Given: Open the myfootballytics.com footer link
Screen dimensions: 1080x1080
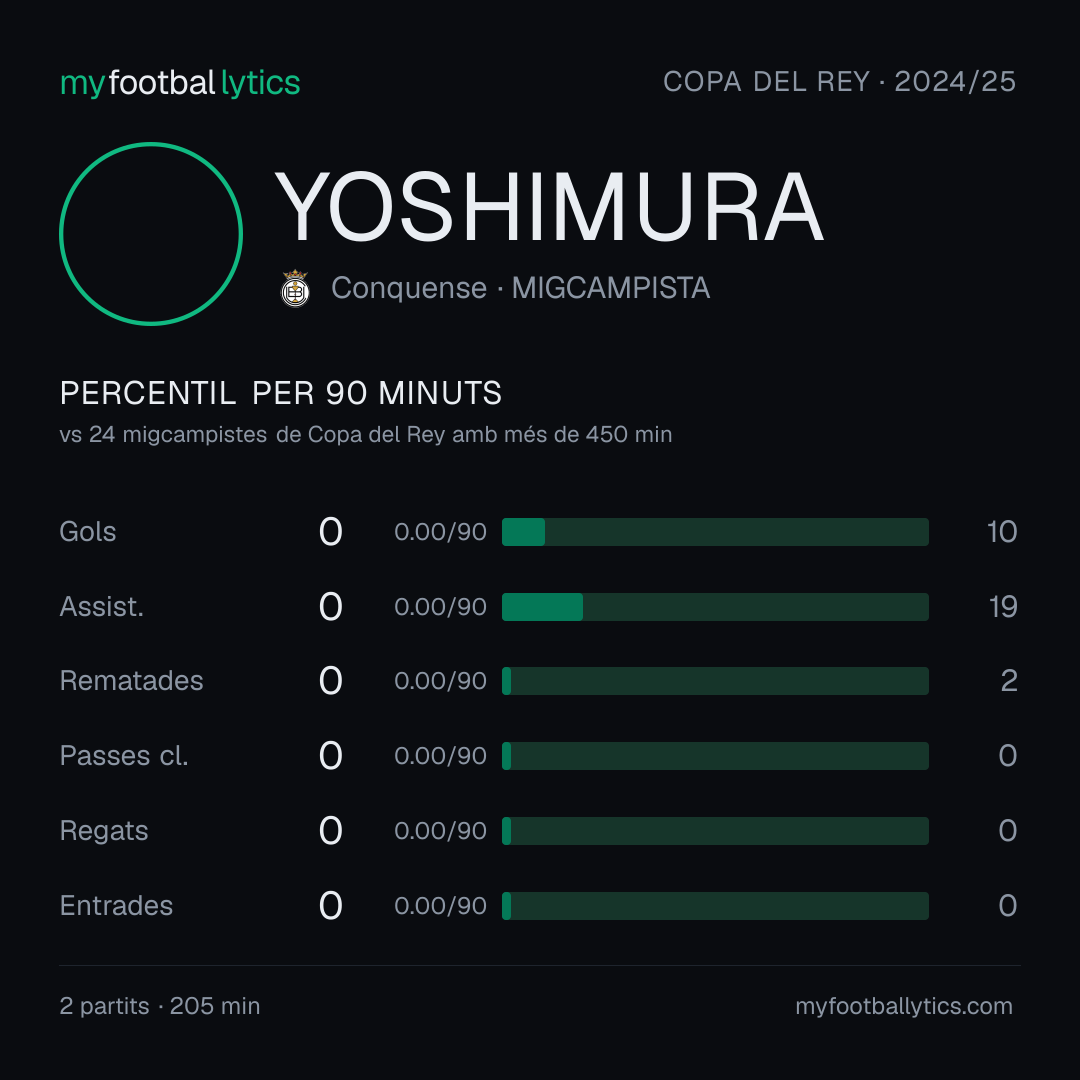Looking at the screenshot, I should [904, 1006].
